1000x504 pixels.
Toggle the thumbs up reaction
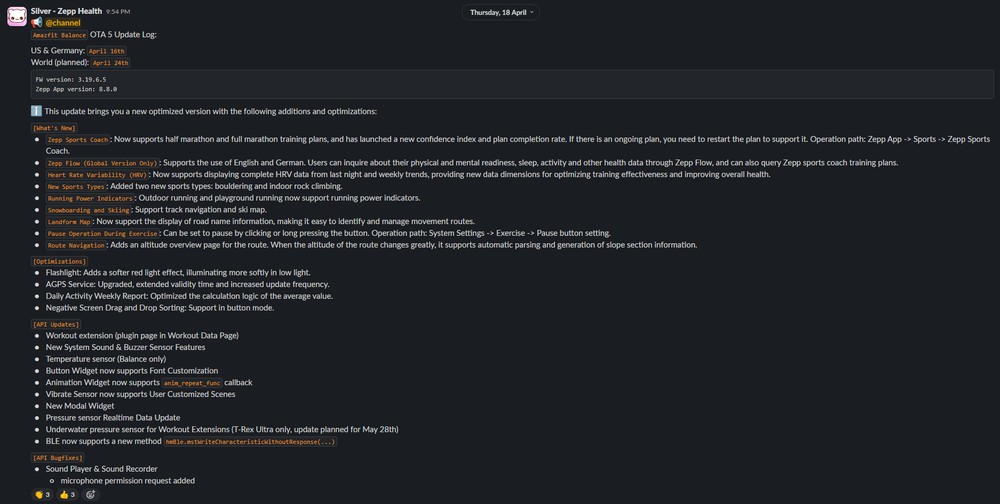coord(67,494)
